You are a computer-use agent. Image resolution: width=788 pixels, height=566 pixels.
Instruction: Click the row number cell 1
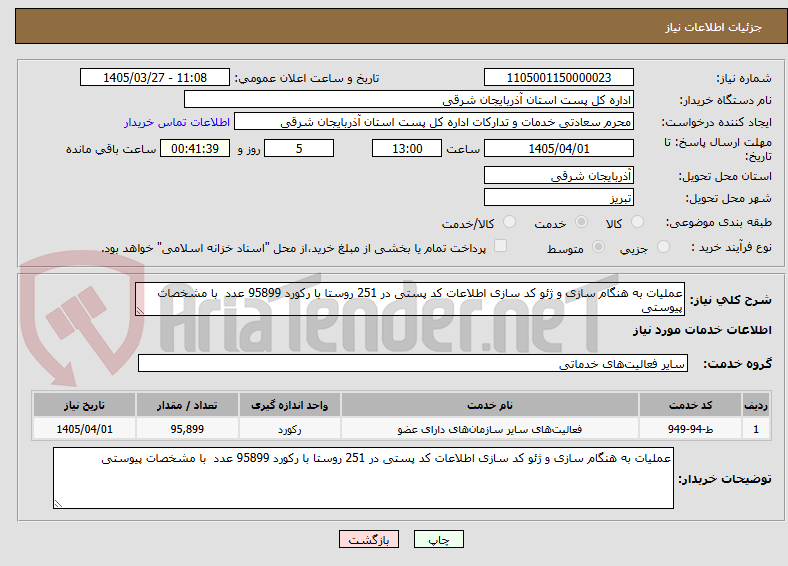[x=756, y=429]
